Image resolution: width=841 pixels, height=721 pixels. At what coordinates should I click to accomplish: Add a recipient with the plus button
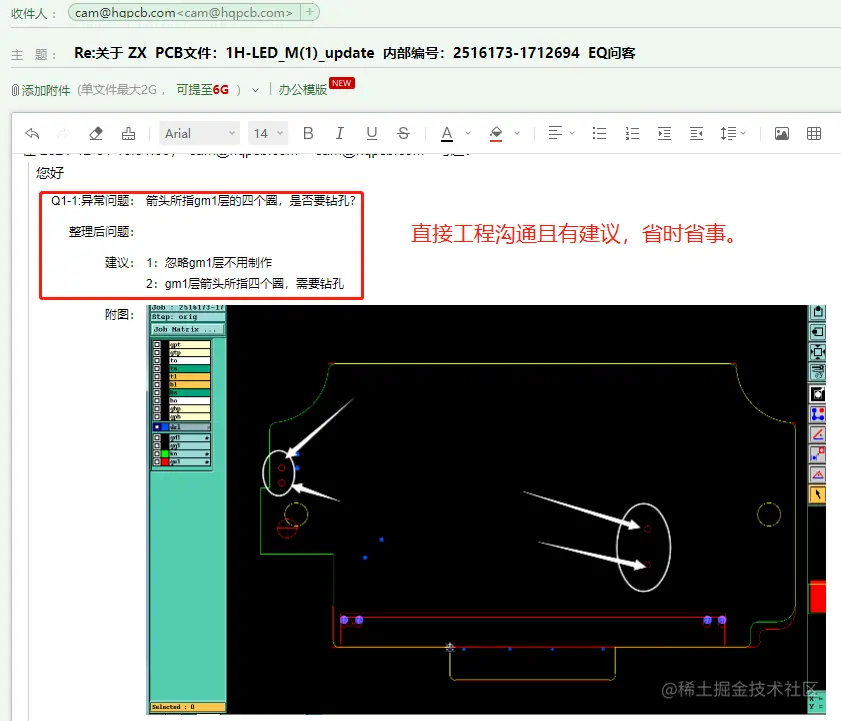[309, 12]
